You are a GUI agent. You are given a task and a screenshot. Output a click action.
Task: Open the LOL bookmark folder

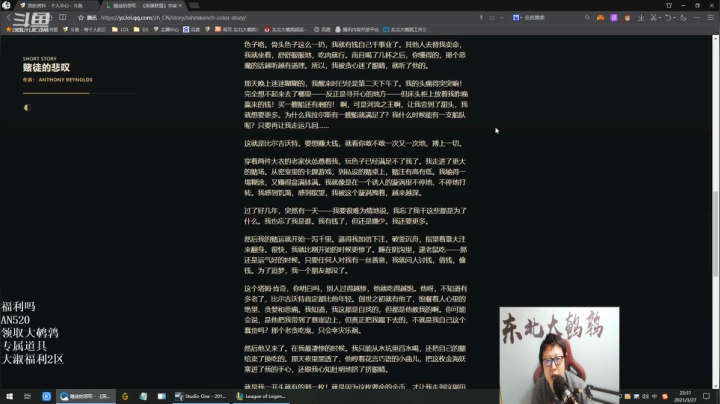click(x=121, y=29)
